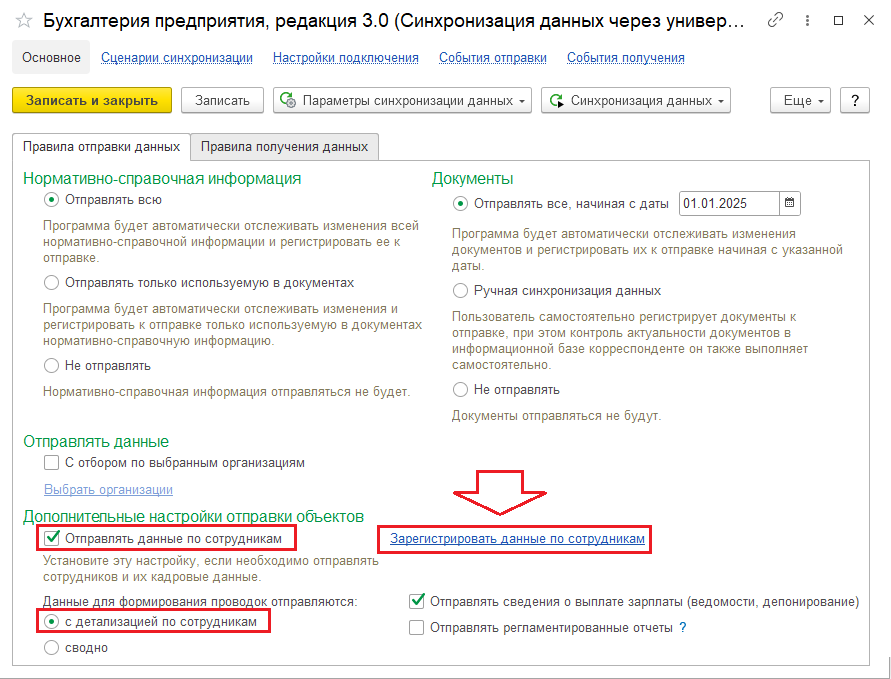891x679 pixels.
Task: Open the 'Еще' dropdown menu
Action: (x=800, y=101)
